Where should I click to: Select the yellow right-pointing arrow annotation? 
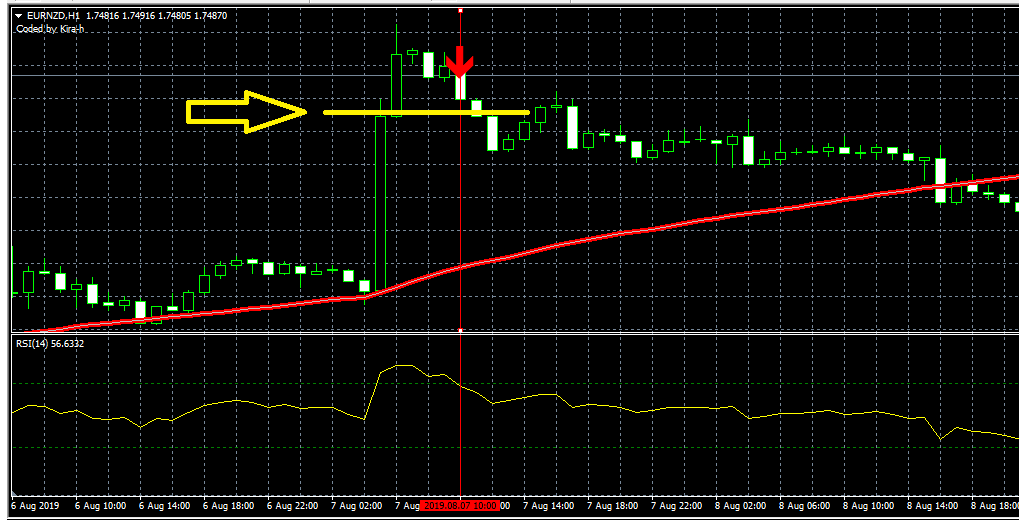pos(246,112)
